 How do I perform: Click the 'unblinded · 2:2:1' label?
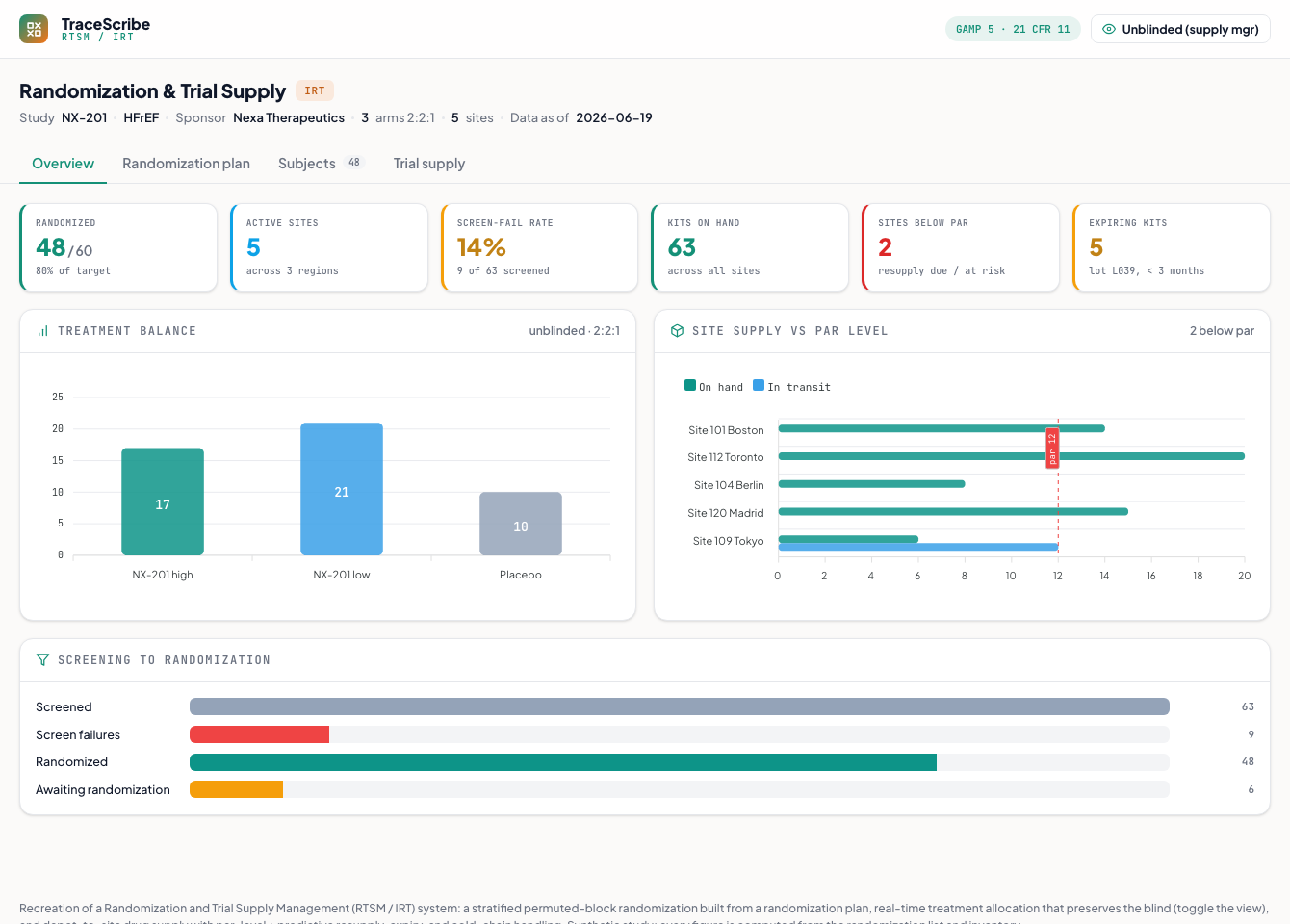pos(575,331)
